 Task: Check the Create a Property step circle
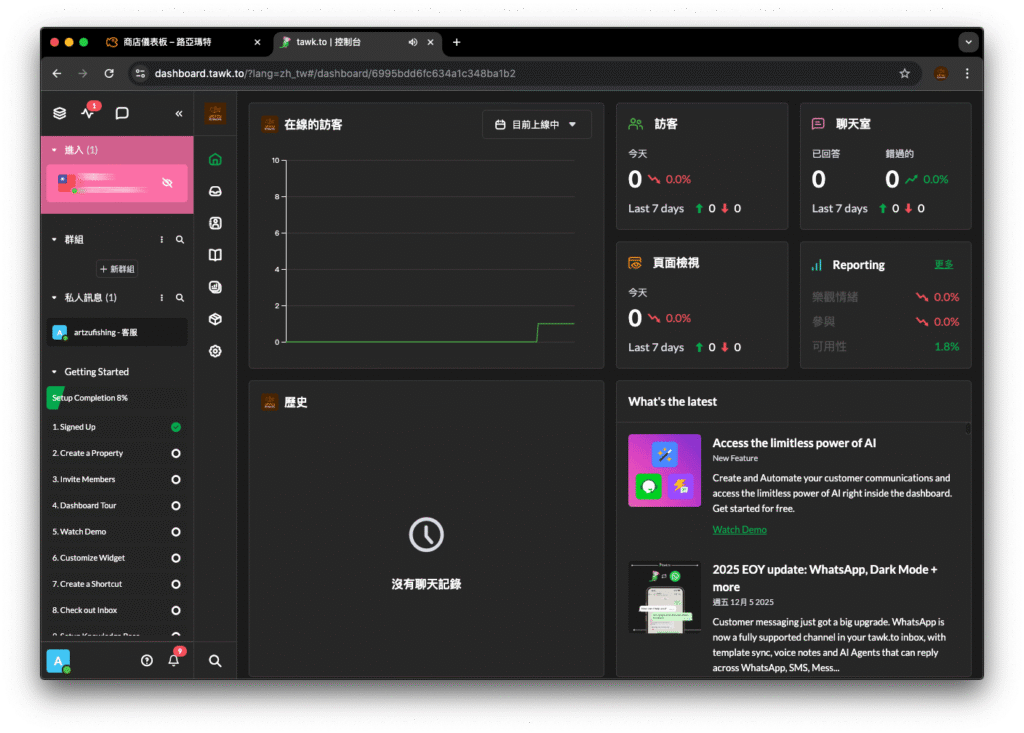tap(176, 453)
